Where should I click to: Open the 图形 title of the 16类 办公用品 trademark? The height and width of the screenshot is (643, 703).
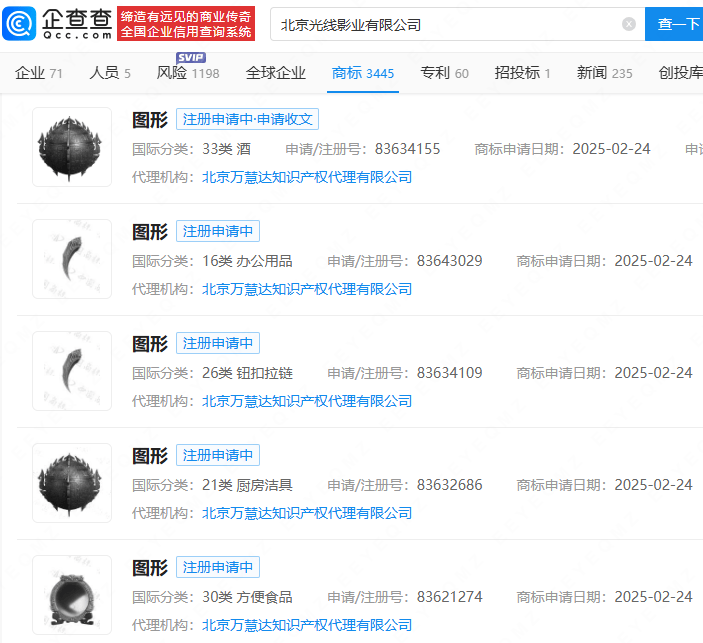tap(150, 232)
